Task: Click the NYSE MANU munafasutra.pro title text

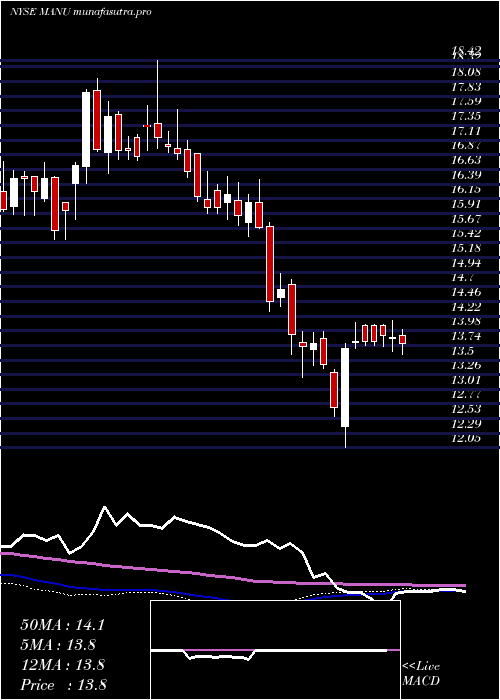Action: point(81,12)
